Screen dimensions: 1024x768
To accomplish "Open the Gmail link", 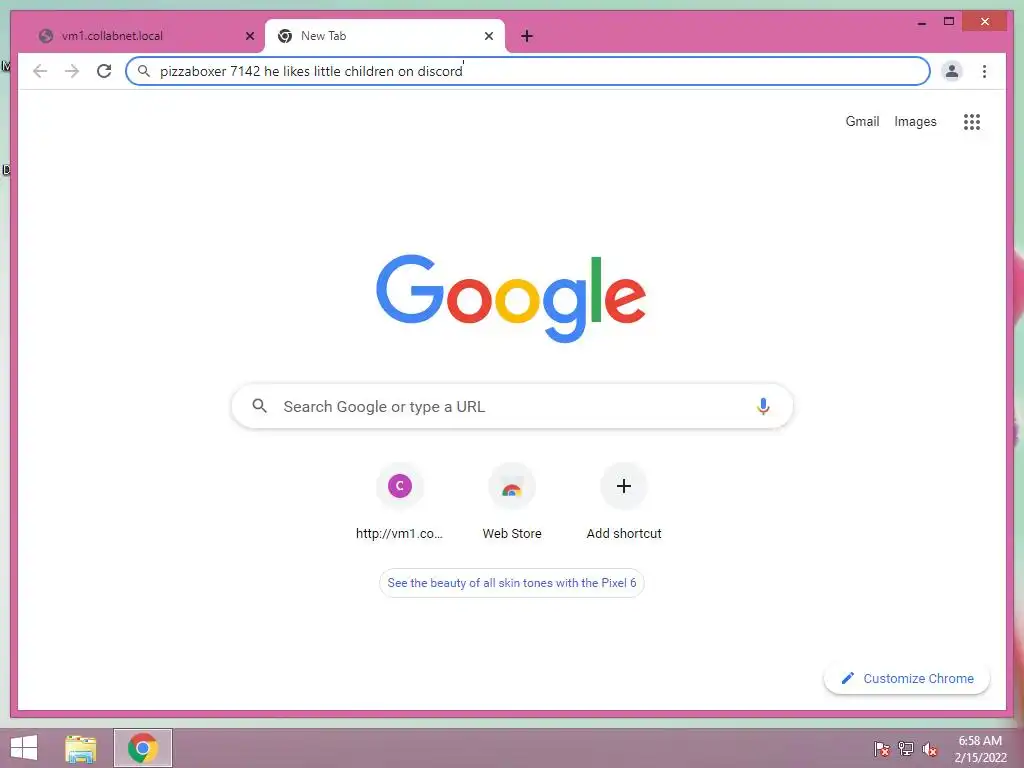I will [862, 121].
